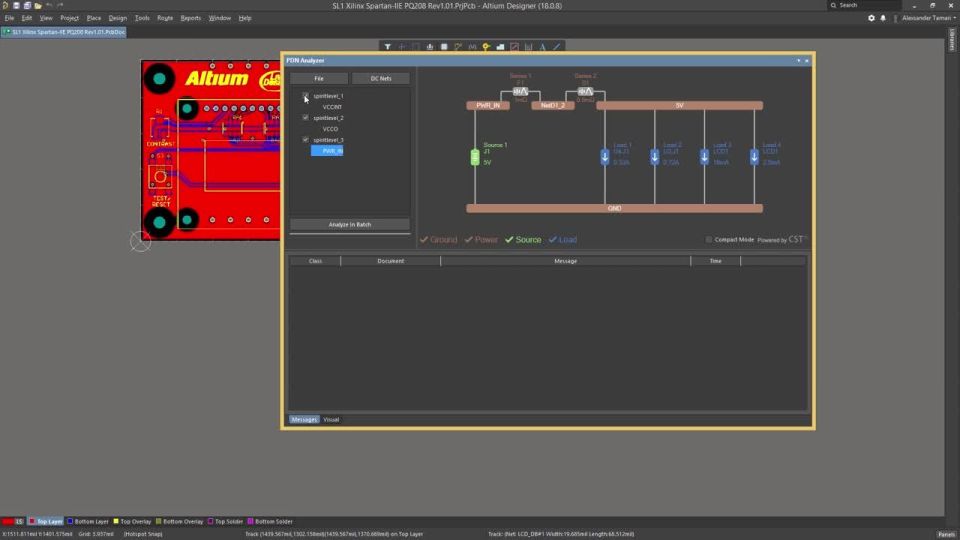Toggle the spiritlevel_2 checkbox
The height and width of the screenshot is (540, 960).
306,118
